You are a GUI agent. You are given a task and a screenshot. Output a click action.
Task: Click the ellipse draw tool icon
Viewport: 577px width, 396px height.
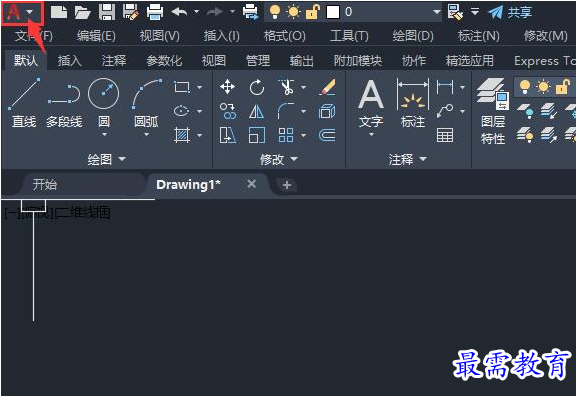tap(181, 111)
